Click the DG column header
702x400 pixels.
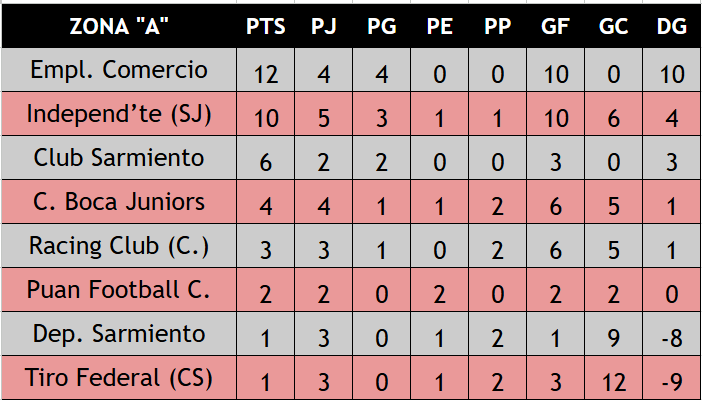672,26
